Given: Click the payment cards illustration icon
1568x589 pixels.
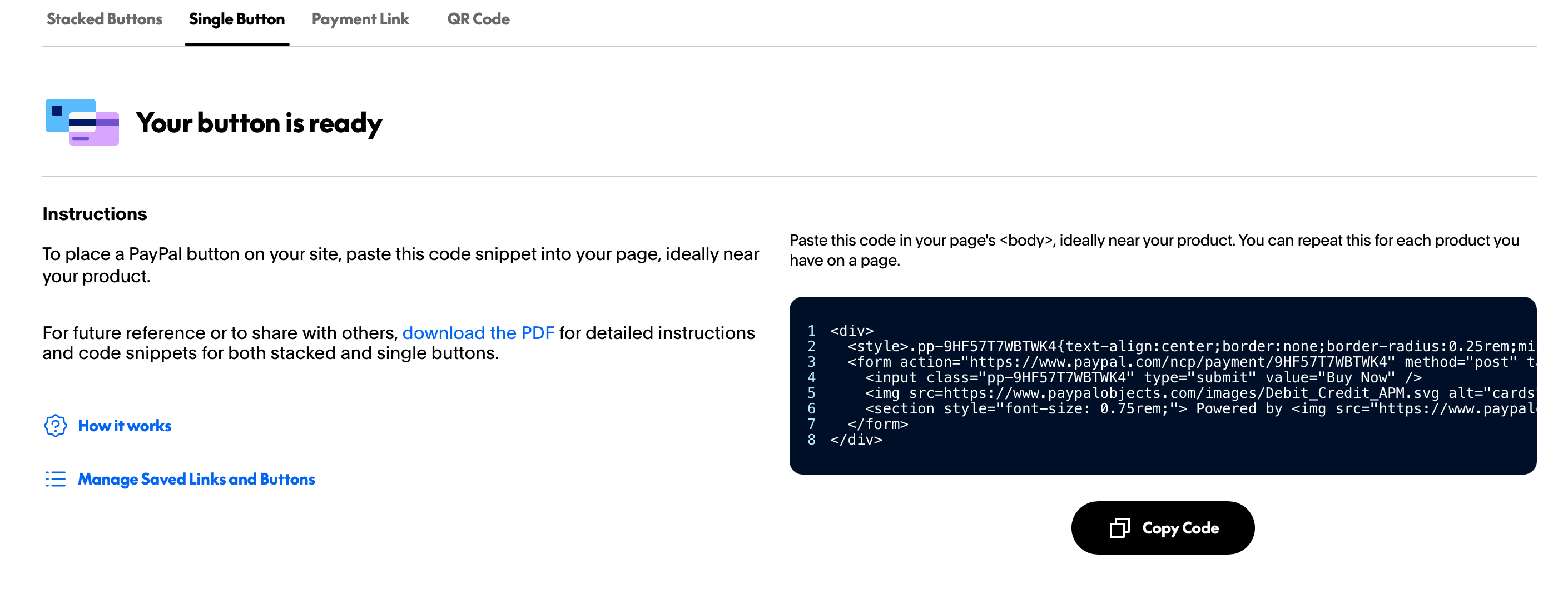Looking at the screenshot, I should click(x=82, y=122).
